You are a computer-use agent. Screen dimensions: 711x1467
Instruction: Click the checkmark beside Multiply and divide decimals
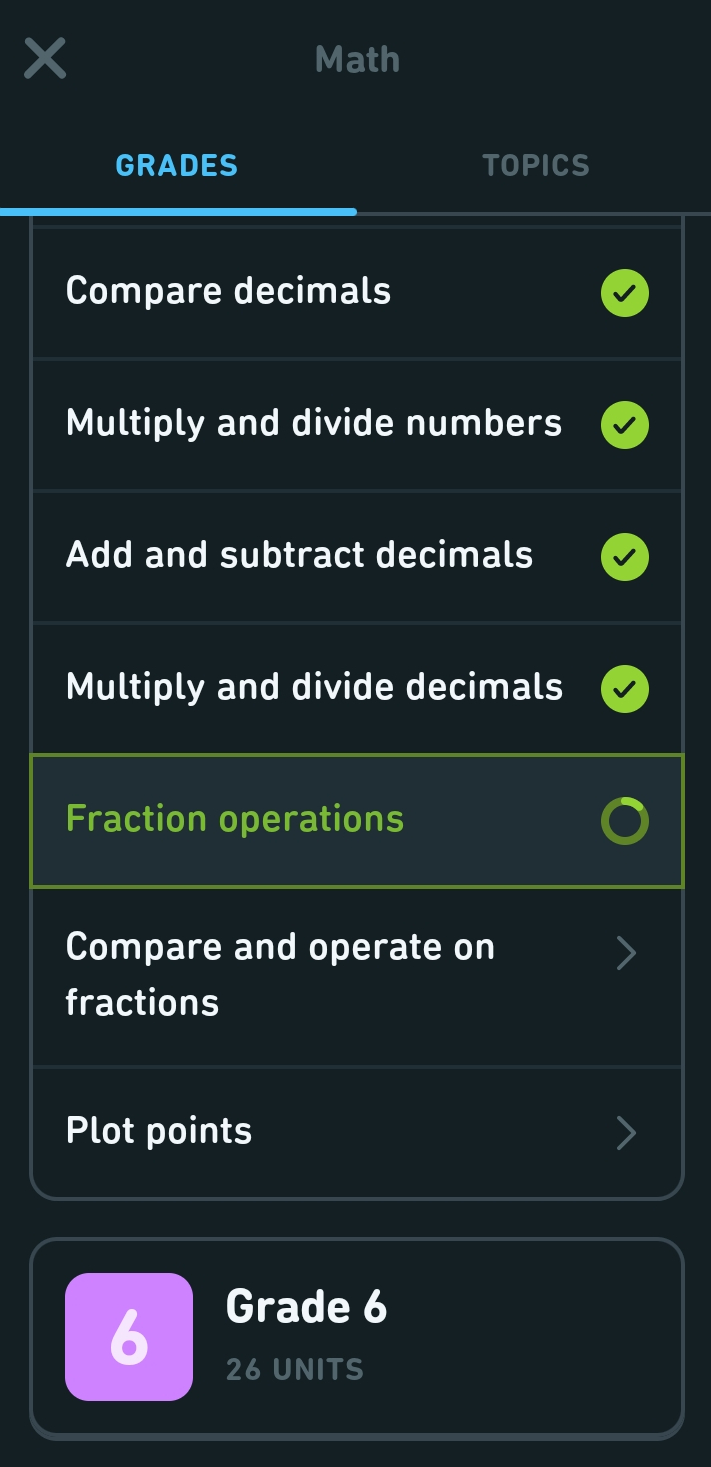coord(625,688)
